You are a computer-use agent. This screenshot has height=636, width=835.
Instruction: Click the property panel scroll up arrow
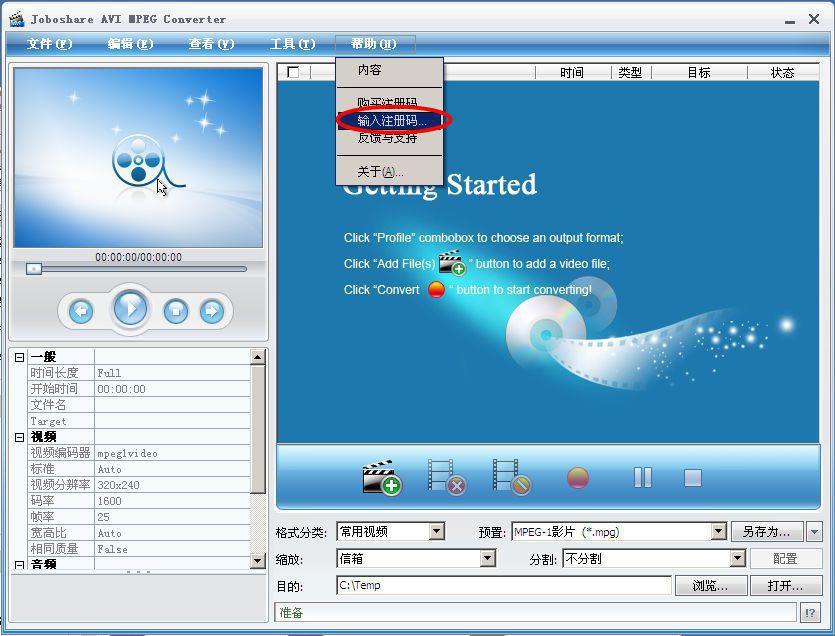tap(258, 357)
